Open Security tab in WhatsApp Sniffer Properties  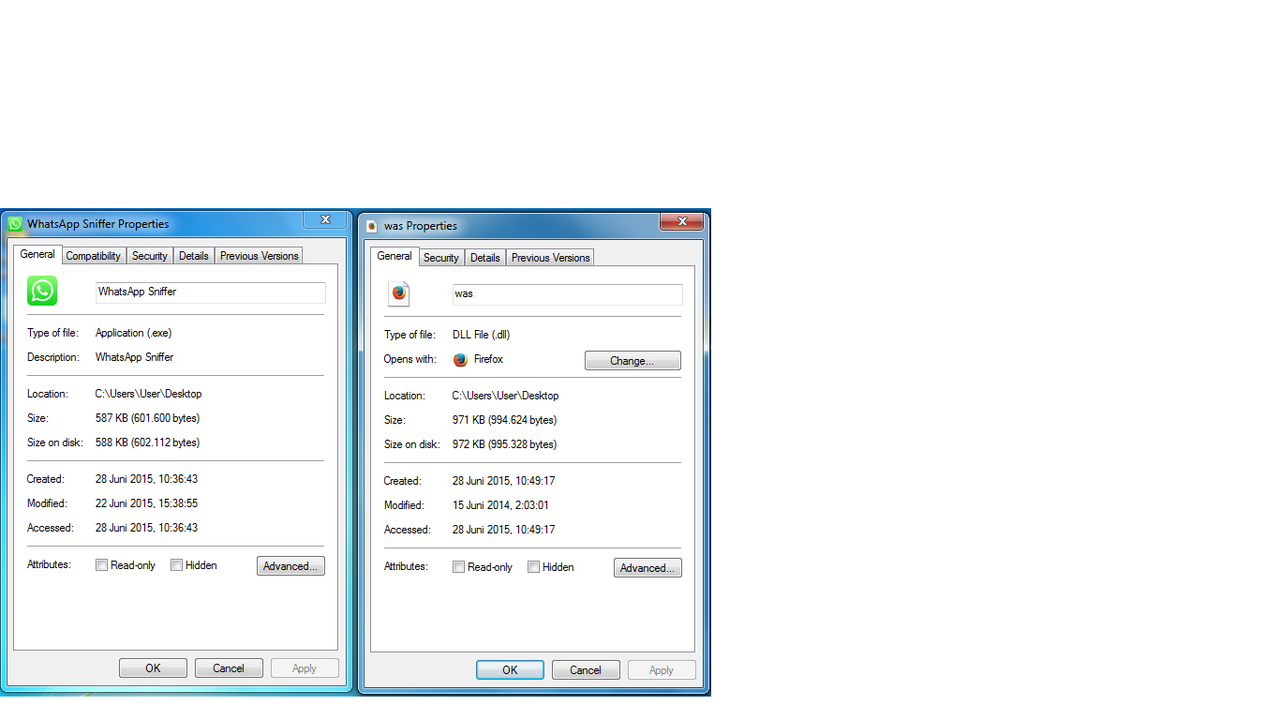tap(150, 256)
